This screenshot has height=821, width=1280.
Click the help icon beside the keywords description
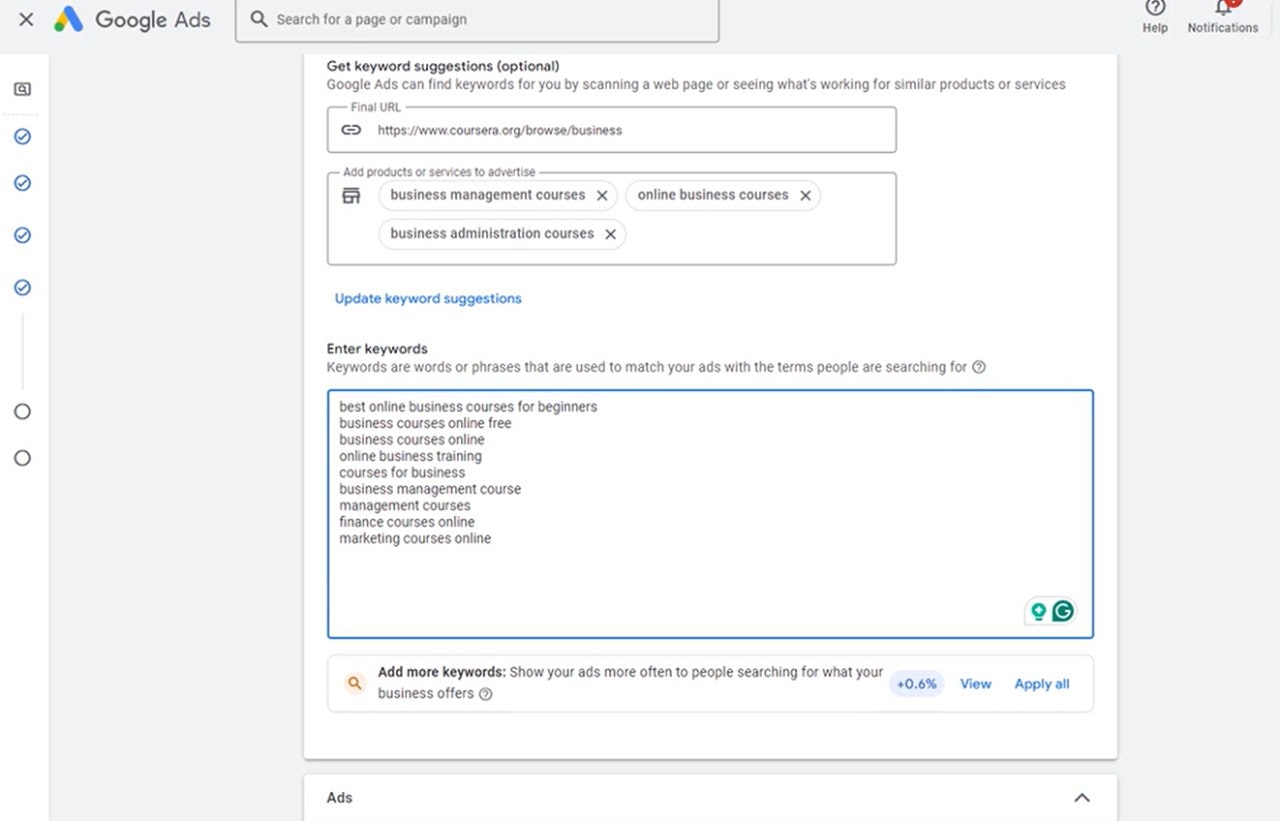(979, 367)
